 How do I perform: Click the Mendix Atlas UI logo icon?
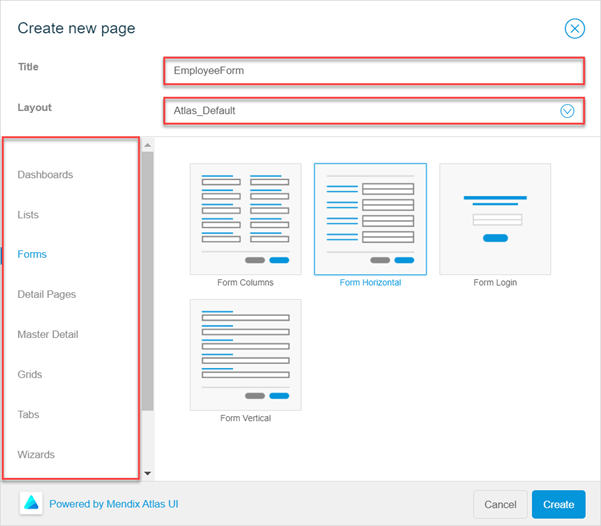tap(31, 504)
